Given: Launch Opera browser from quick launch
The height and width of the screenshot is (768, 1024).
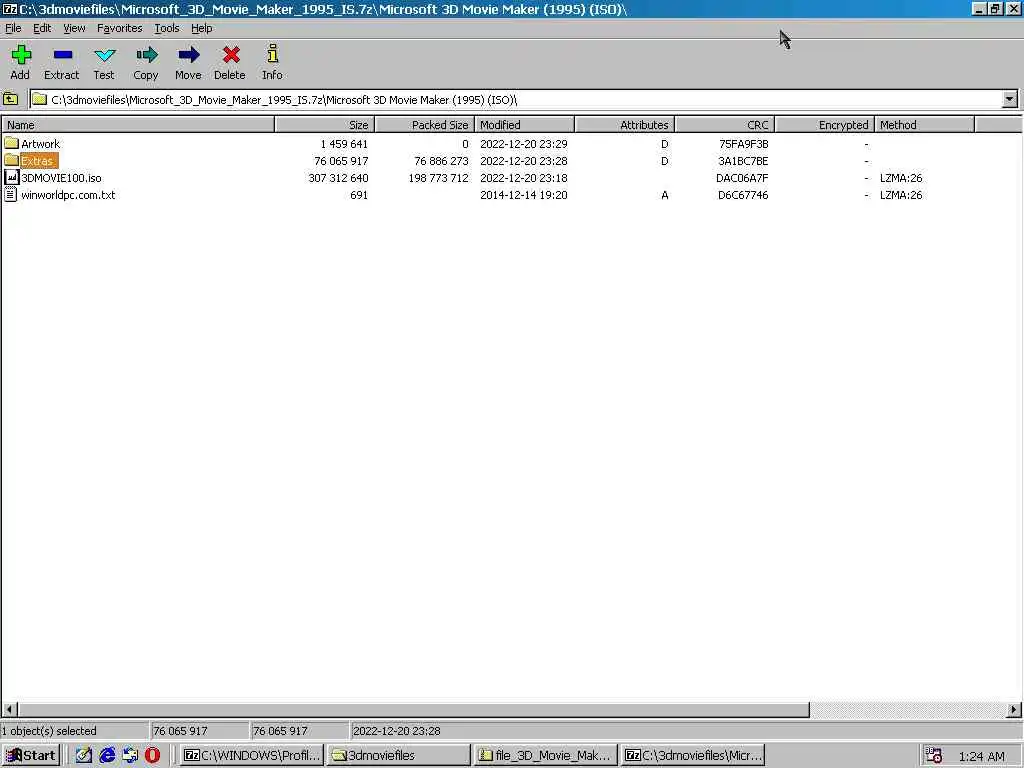Looking at the screenshot, I should pyautogui.click(x=152, y=755).
